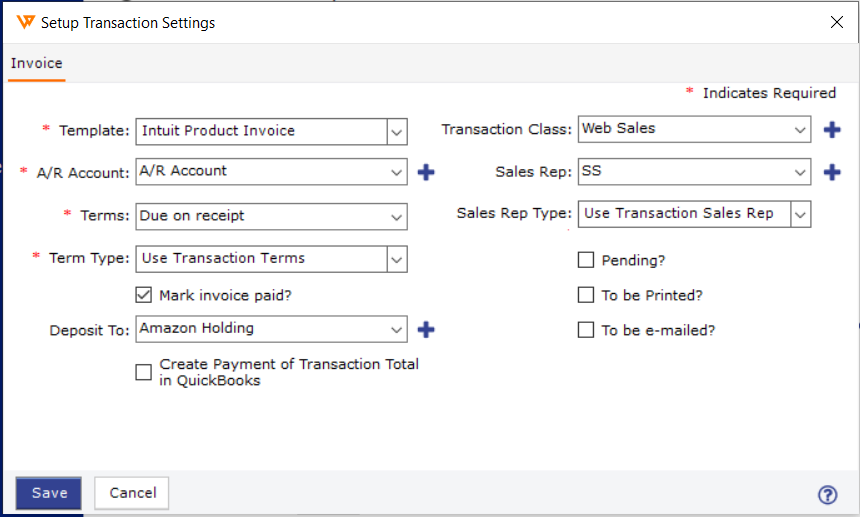Expand the A/R Account dropdown
Viewport: 860px width, 517px height.
coord(397,172)
